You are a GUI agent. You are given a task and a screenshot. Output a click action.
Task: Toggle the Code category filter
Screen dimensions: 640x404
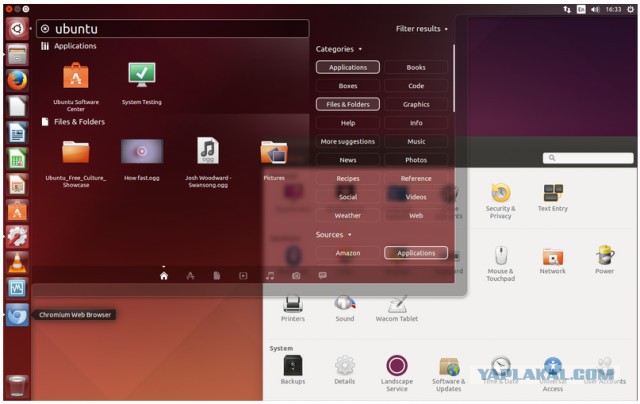pyautogui.click(x=416, y=86)
